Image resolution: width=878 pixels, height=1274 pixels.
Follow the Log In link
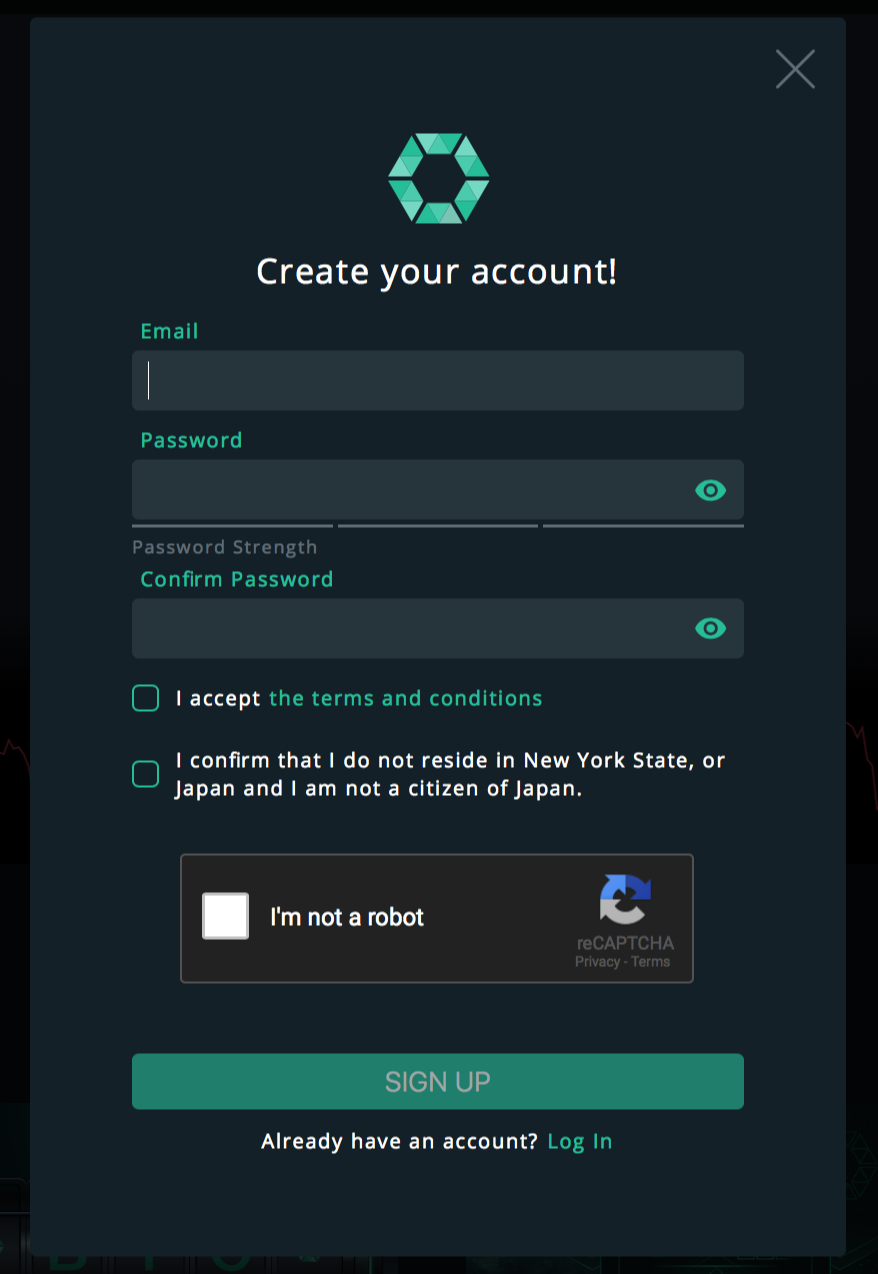tap(580, 1141)
